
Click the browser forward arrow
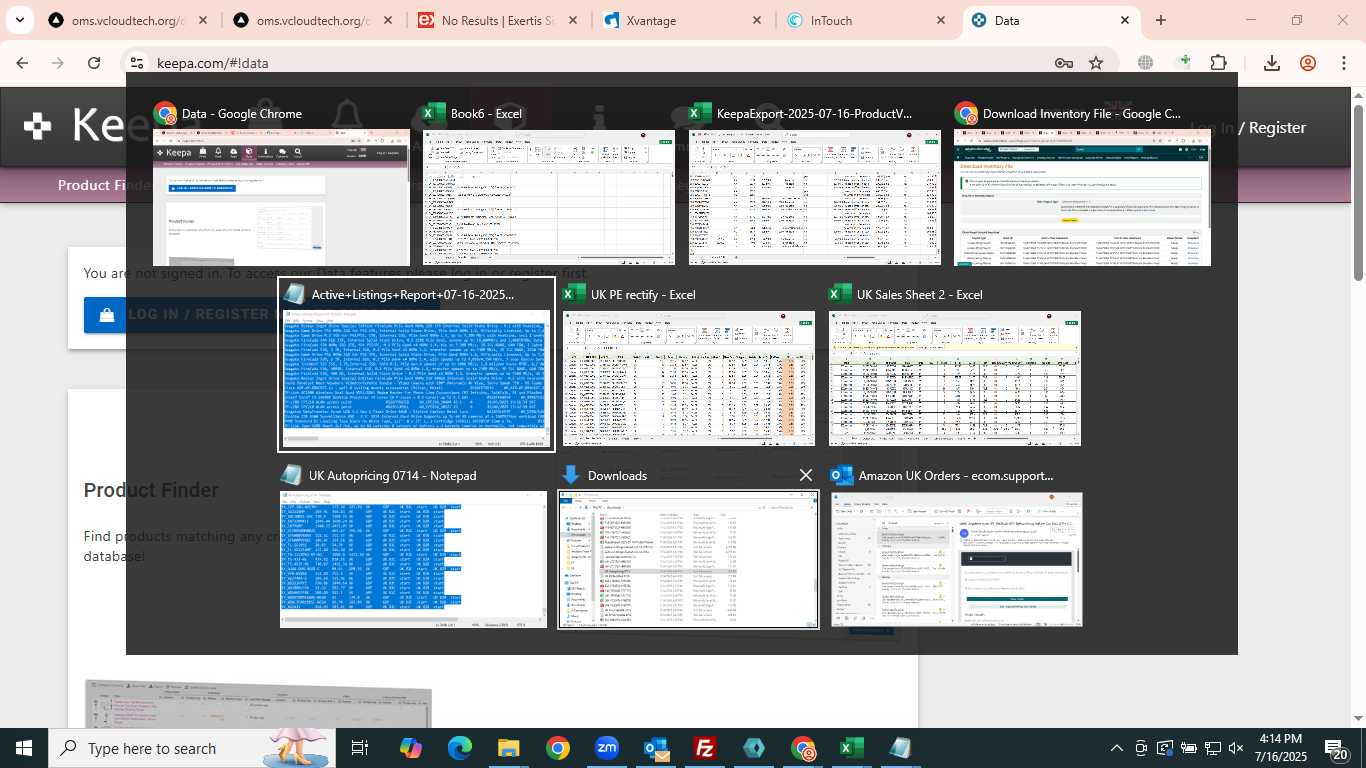[x=58, y=63]
